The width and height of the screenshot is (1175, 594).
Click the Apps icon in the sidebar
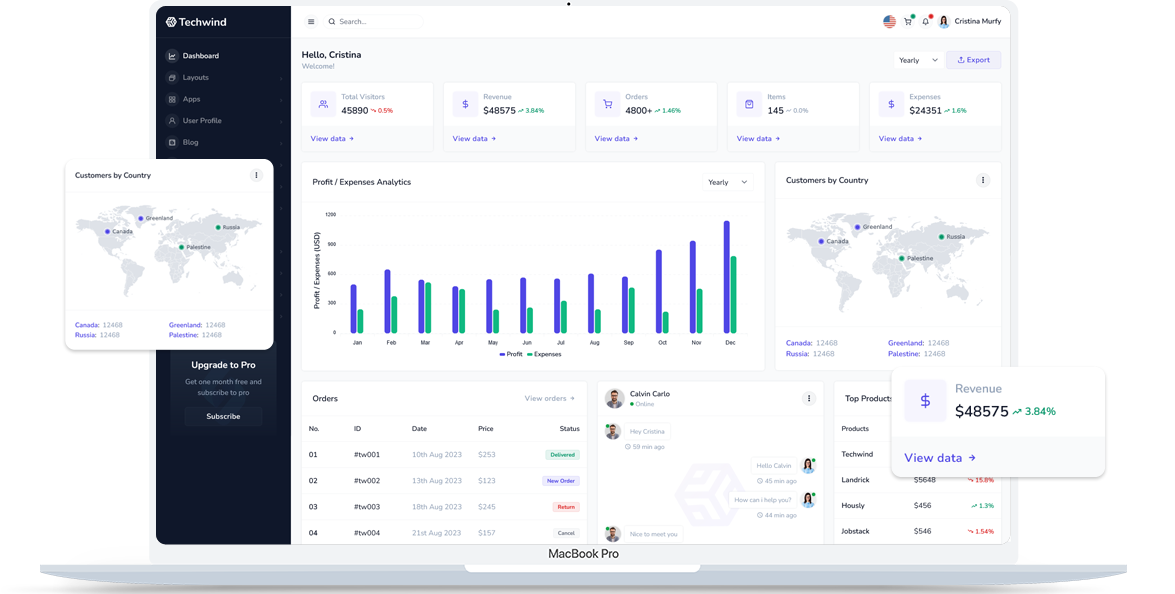(172, 99)
